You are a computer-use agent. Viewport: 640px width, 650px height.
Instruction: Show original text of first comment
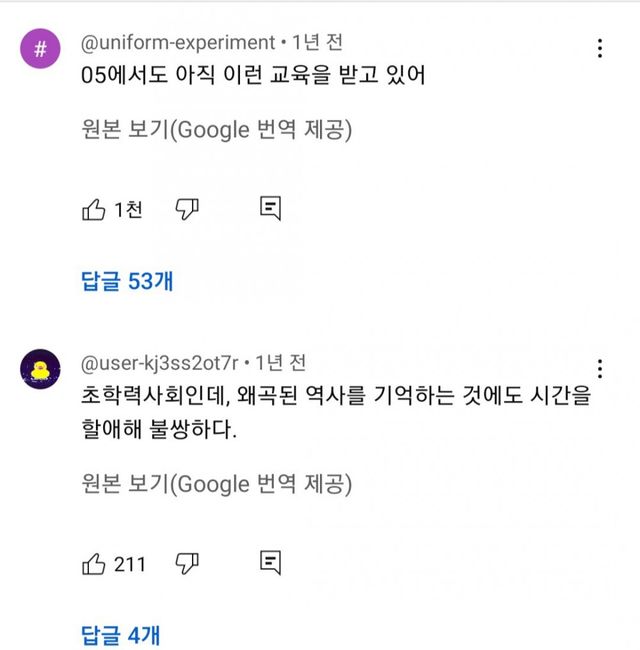pos(215,130)
